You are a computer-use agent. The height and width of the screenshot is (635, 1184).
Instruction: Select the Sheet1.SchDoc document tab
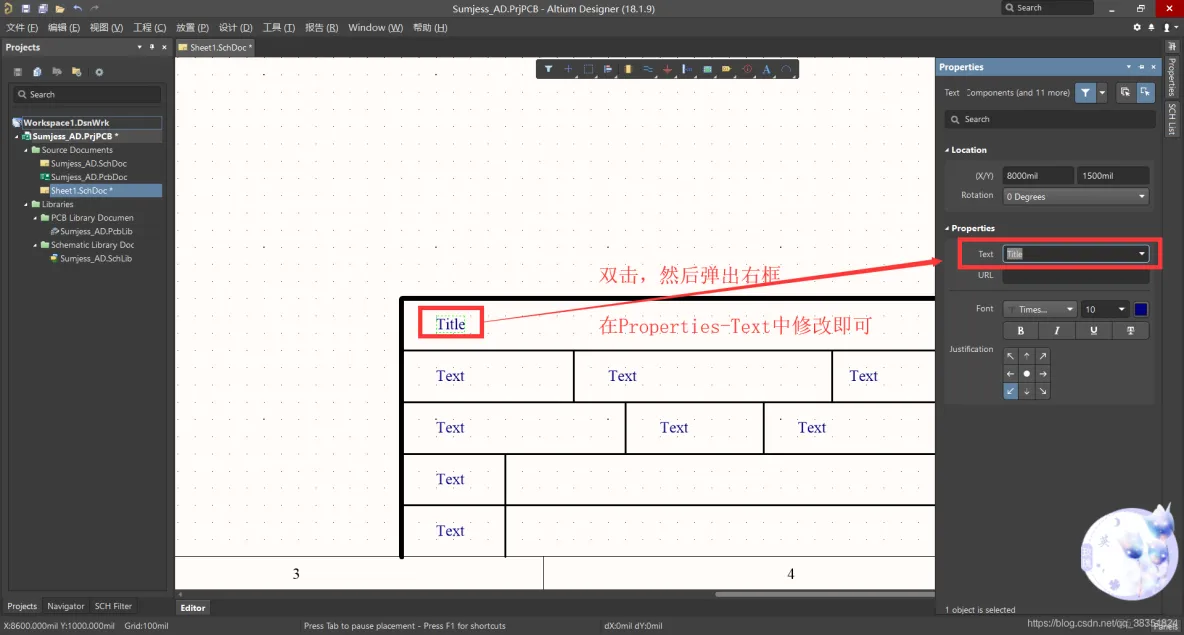coord(216,48)
